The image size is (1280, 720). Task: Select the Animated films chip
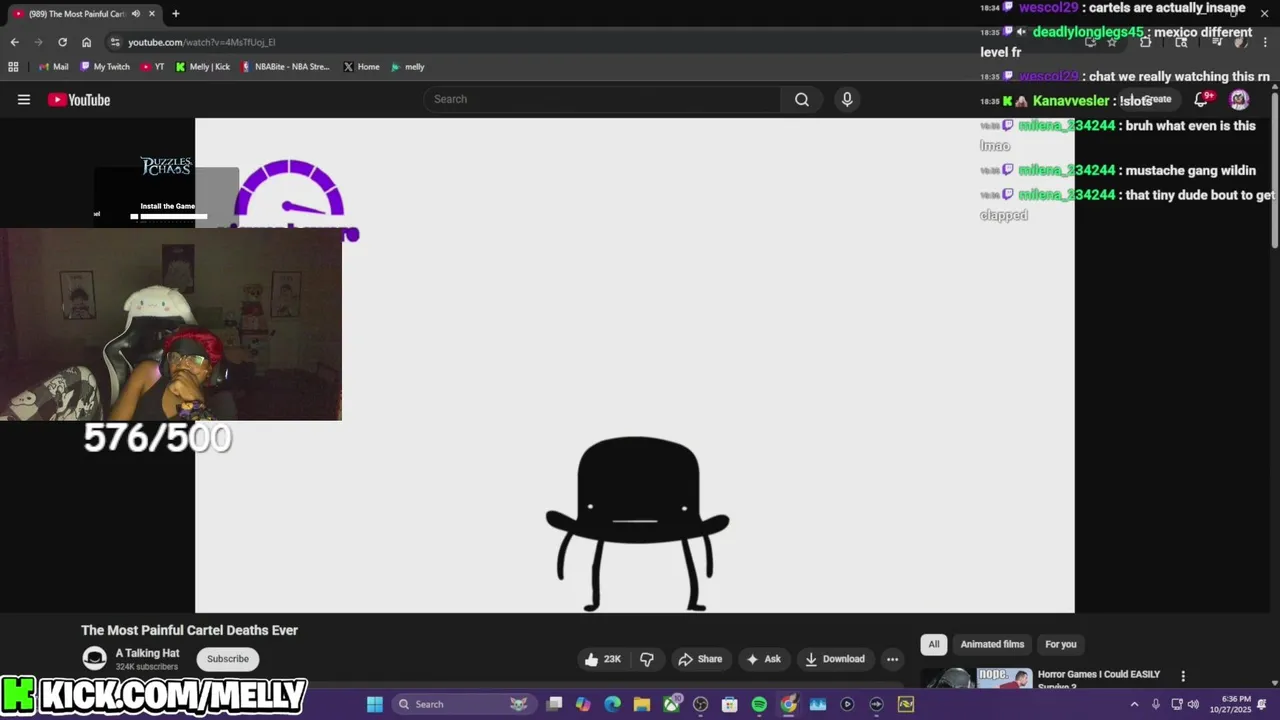pos(992,644)
